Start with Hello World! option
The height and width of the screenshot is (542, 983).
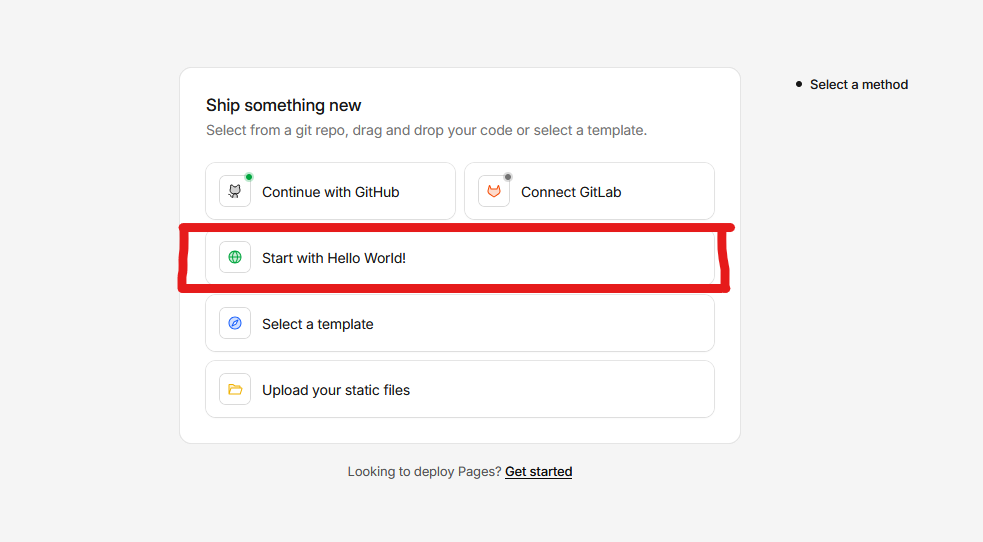[x=334, y=258]
